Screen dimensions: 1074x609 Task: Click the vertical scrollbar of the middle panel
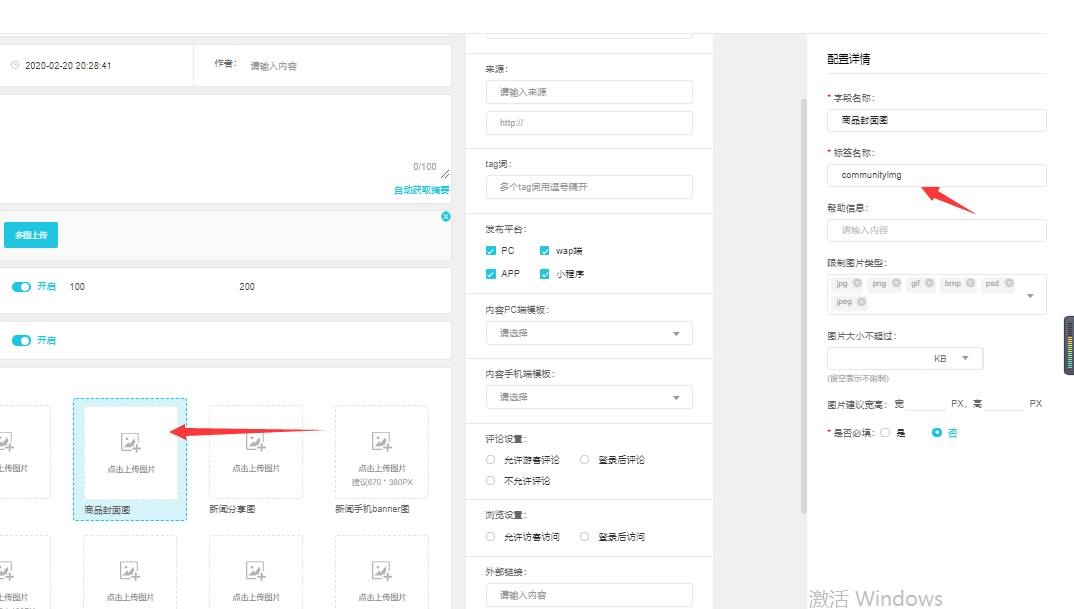click(803, 306)
